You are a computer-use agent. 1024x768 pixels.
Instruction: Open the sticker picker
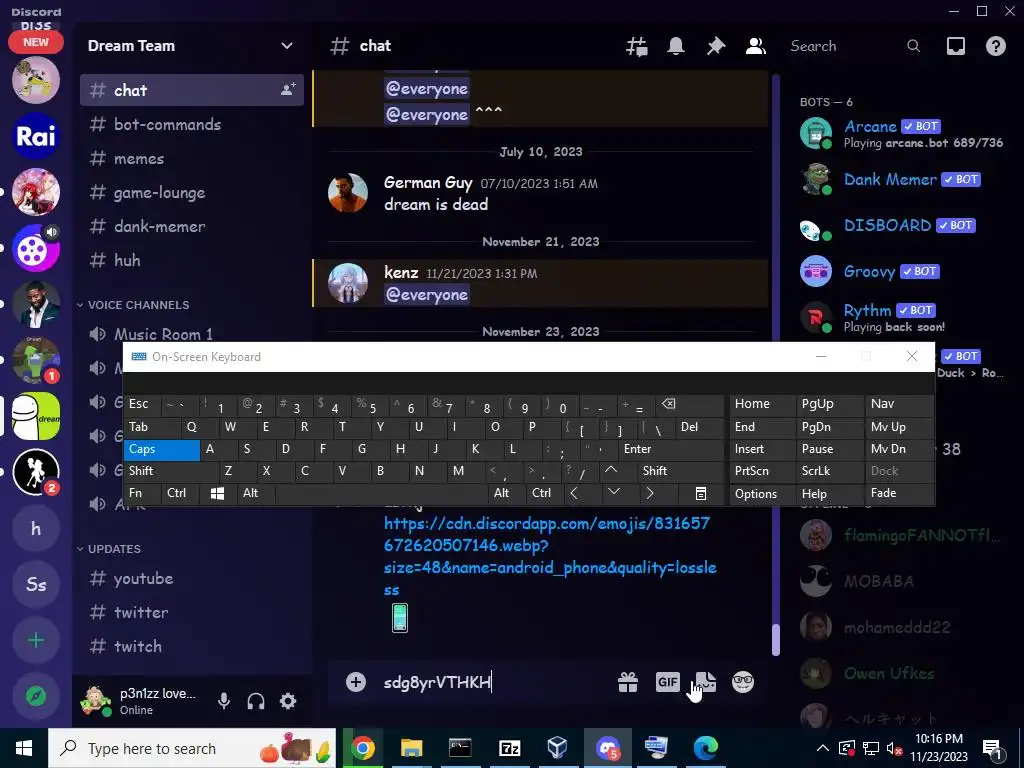click(705, 682)
